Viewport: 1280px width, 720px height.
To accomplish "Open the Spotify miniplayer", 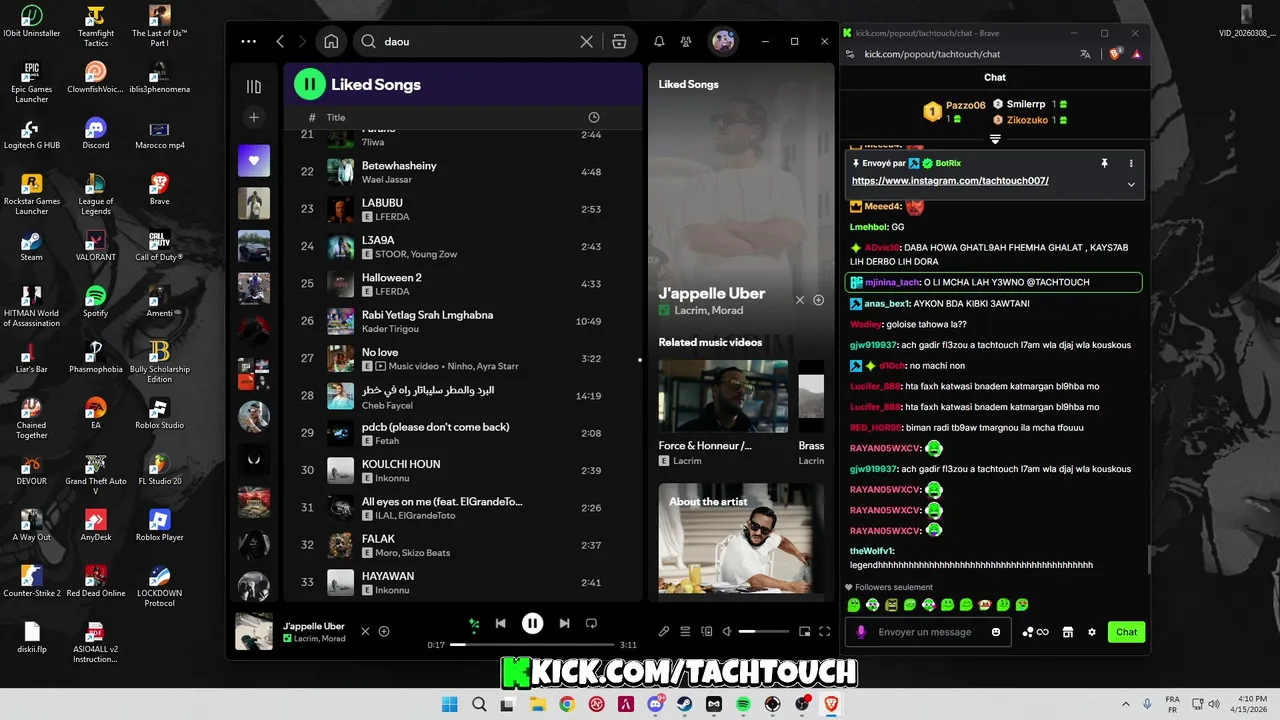I will [x=804, y=631].
